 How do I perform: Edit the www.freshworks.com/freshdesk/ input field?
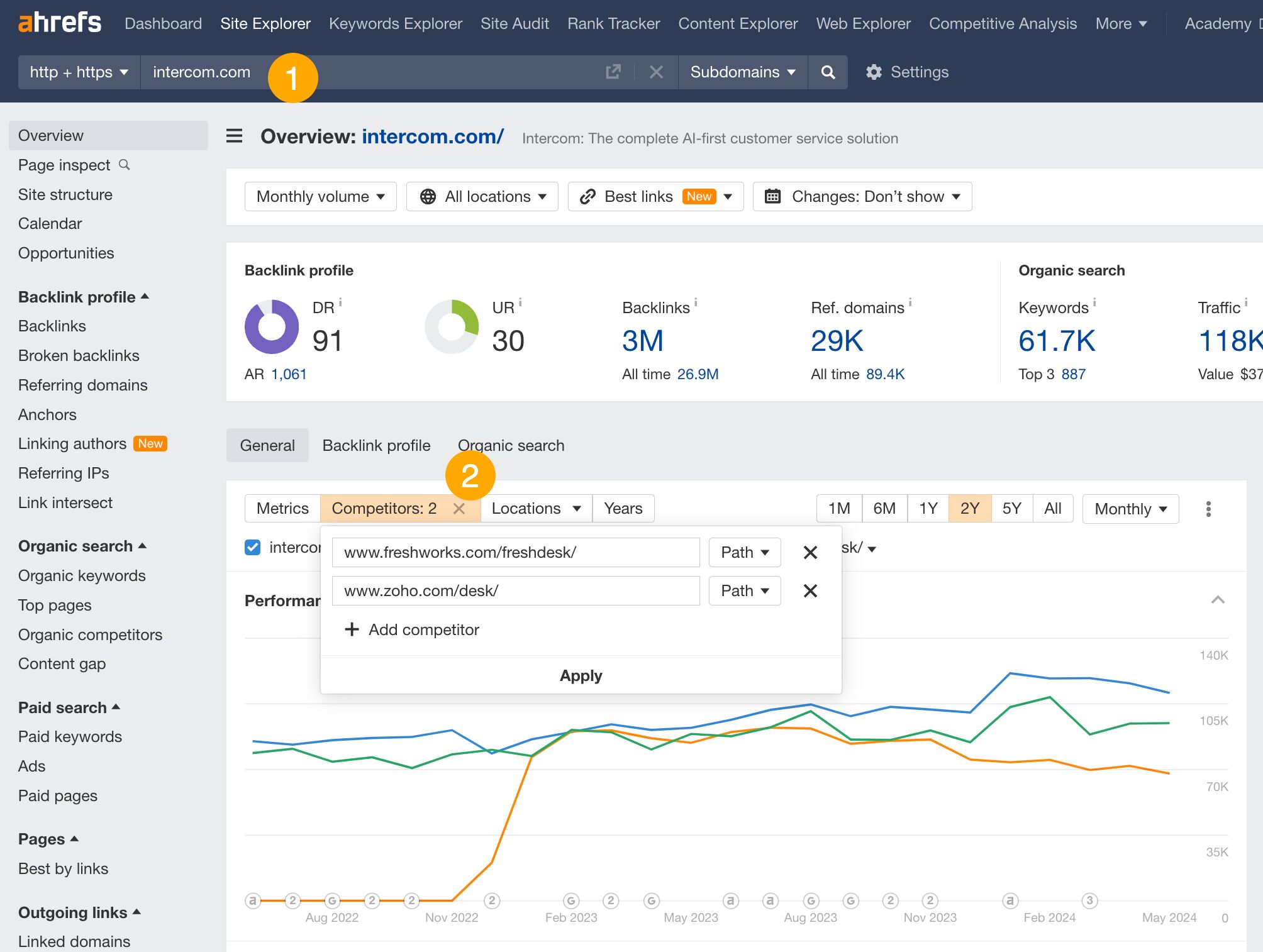(x=516, y=552)
